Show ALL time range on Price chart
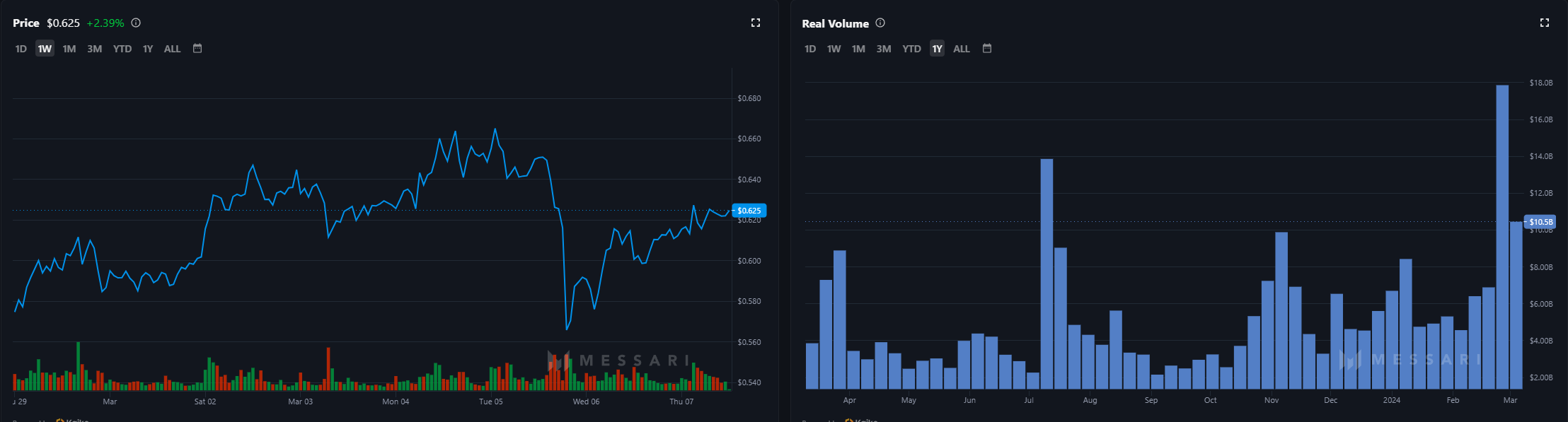 pos(172,49)
